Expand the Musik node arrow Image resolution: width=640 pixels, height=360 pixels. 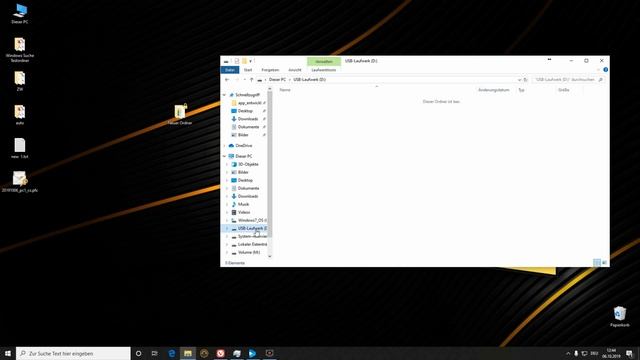coord(227,204)
